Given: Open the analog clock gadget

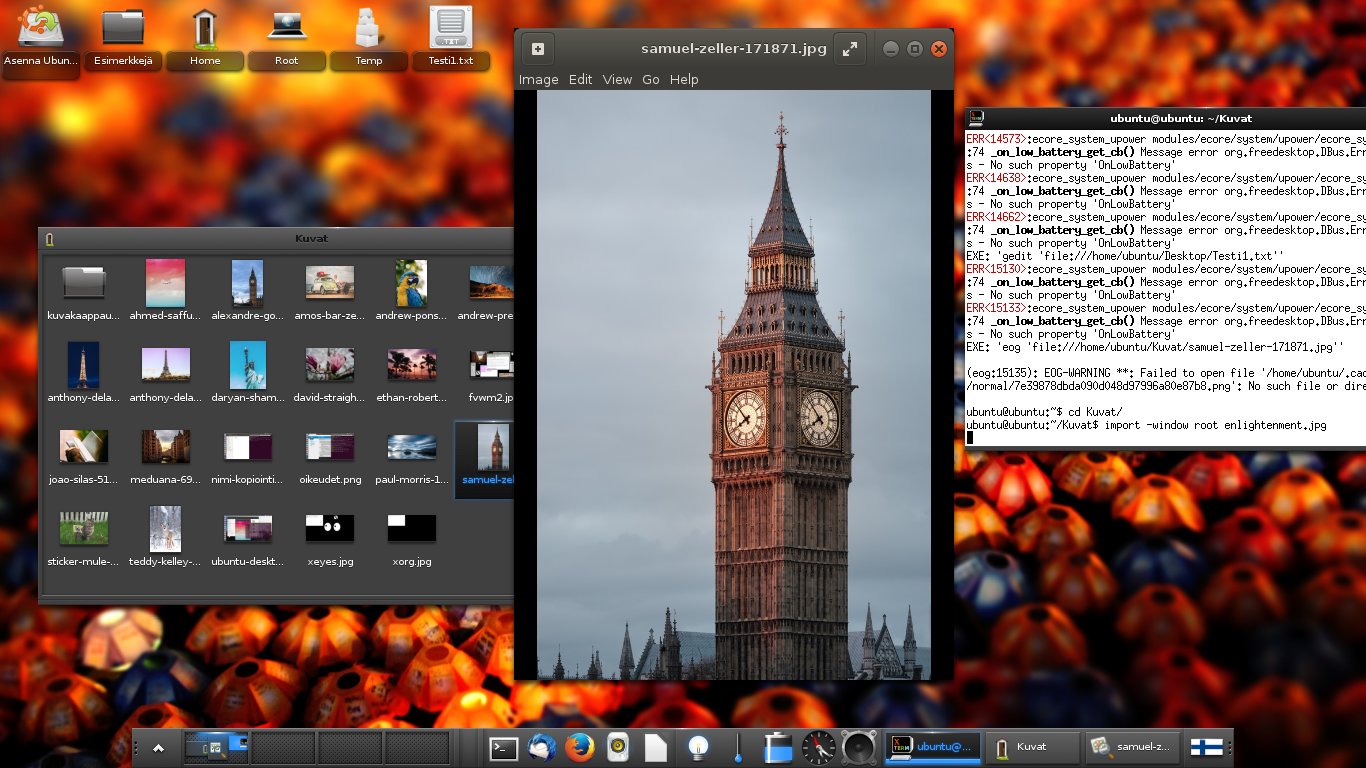Looking at the screenshot, I should (818, 748).
